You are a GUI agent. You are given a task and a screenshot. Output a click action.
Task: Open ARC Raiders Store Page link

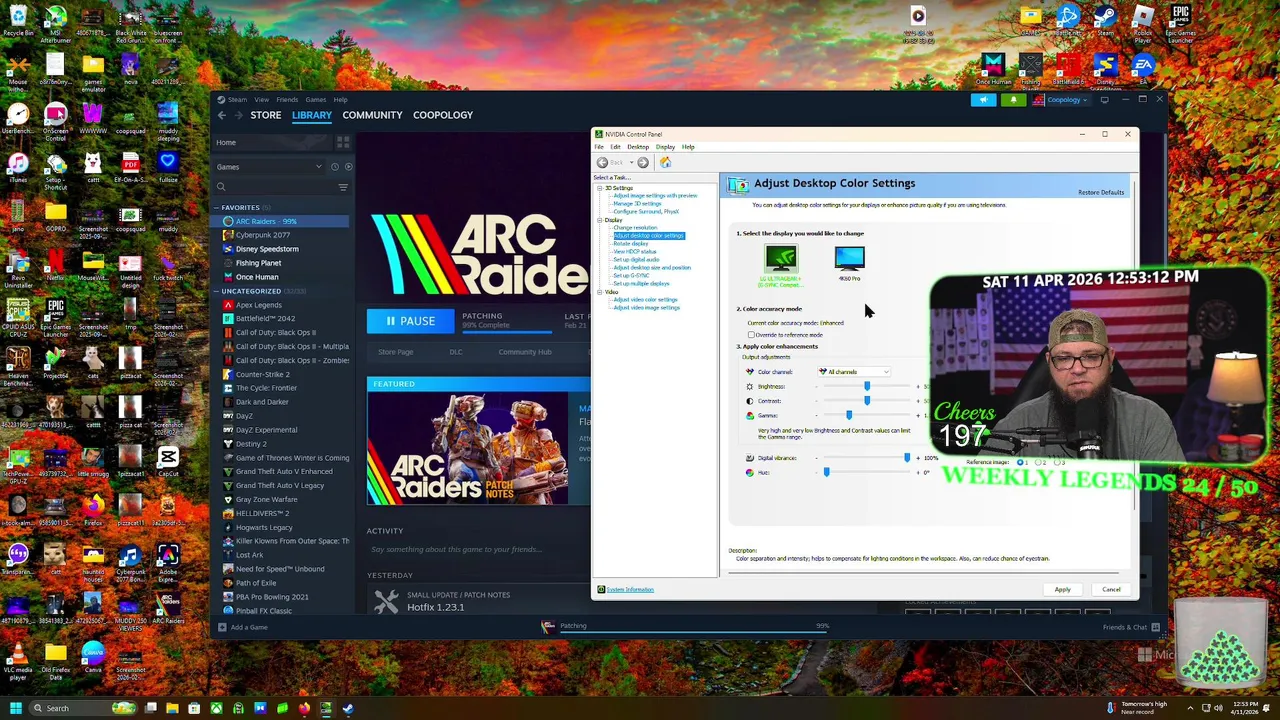click(396, 352)
